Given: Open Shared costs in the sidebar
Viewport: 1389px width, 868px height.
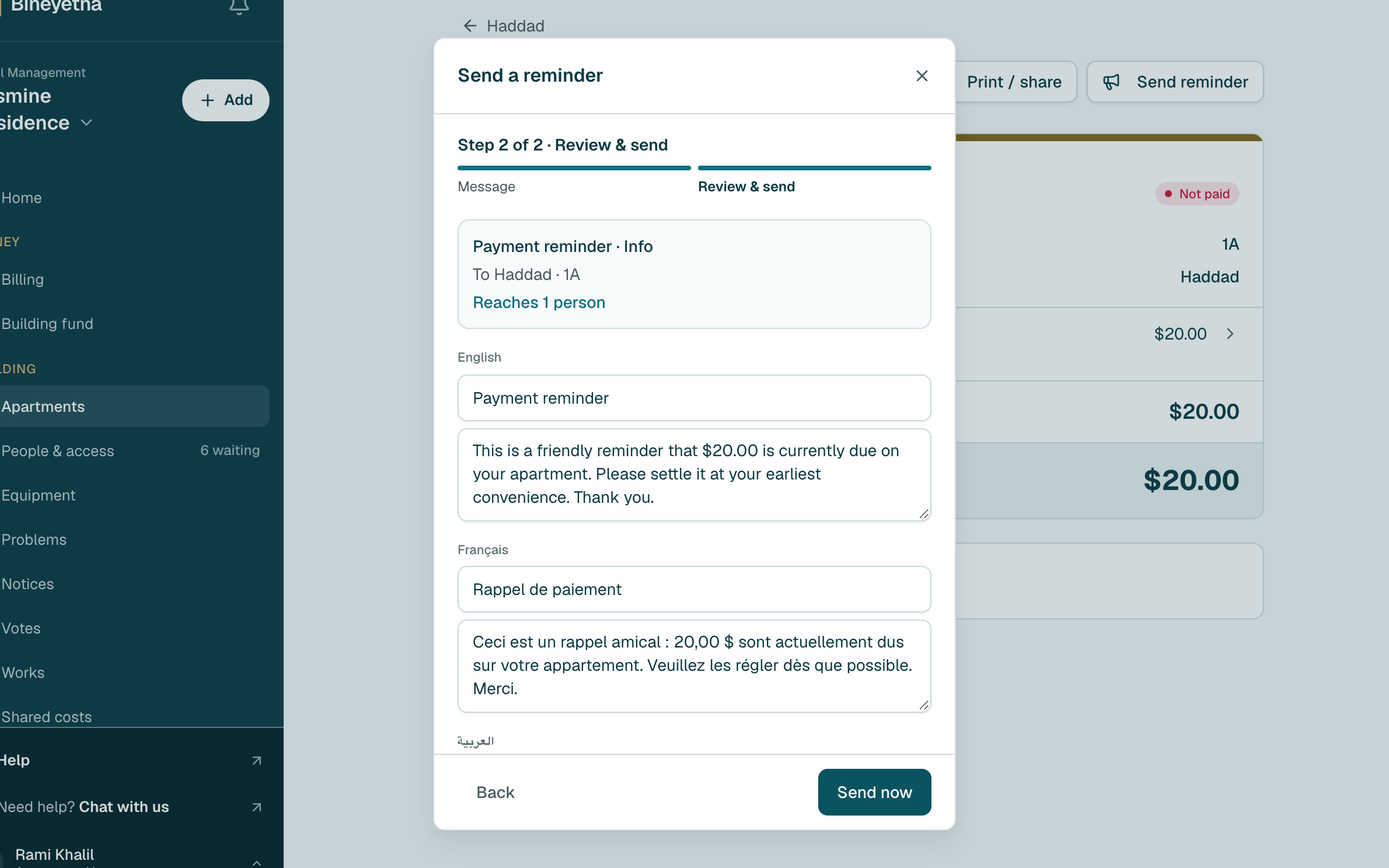Looking at the screenshot, I should 135,716.
